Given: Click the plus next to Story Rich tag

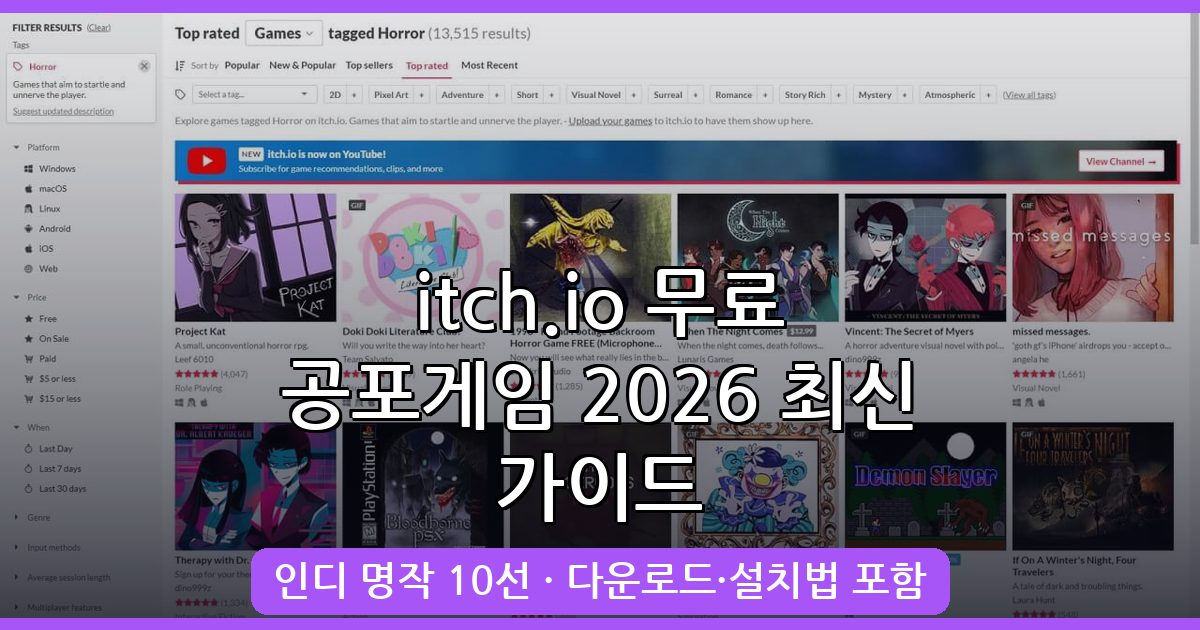Looking at the screenshot, I should (x=838, y=95).
